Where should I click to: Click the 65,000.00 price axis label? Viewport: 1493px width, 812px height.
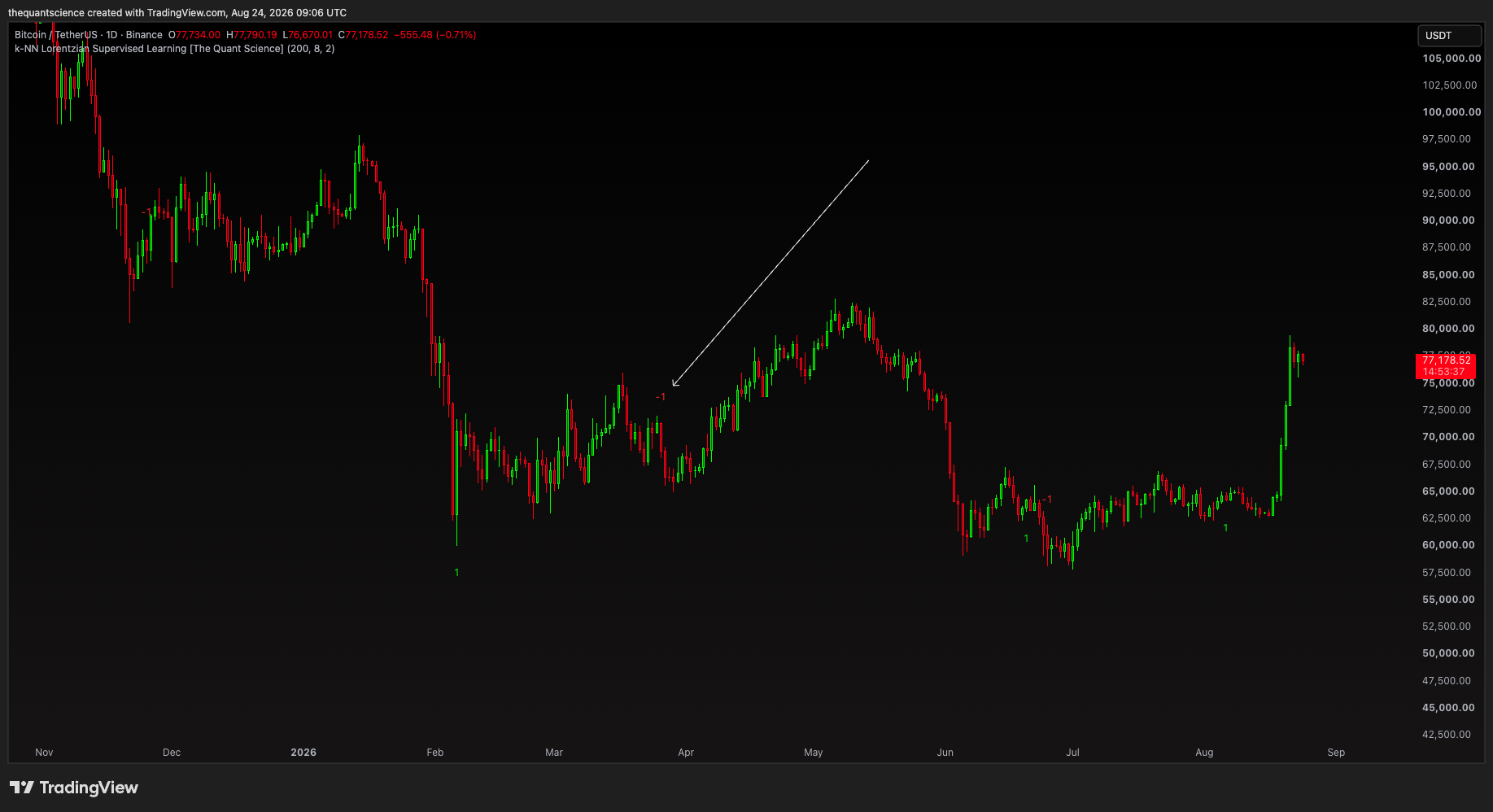coord(1448,491)
